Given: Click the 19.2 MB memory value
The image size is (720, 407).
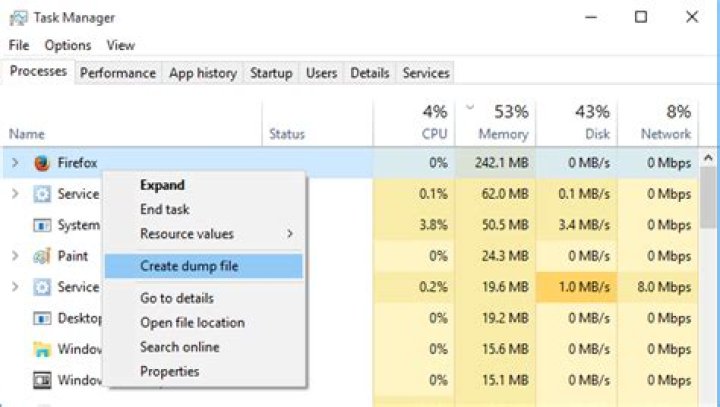Looking at the screenshot, I should pyautogui.click(x=505, y=318).
